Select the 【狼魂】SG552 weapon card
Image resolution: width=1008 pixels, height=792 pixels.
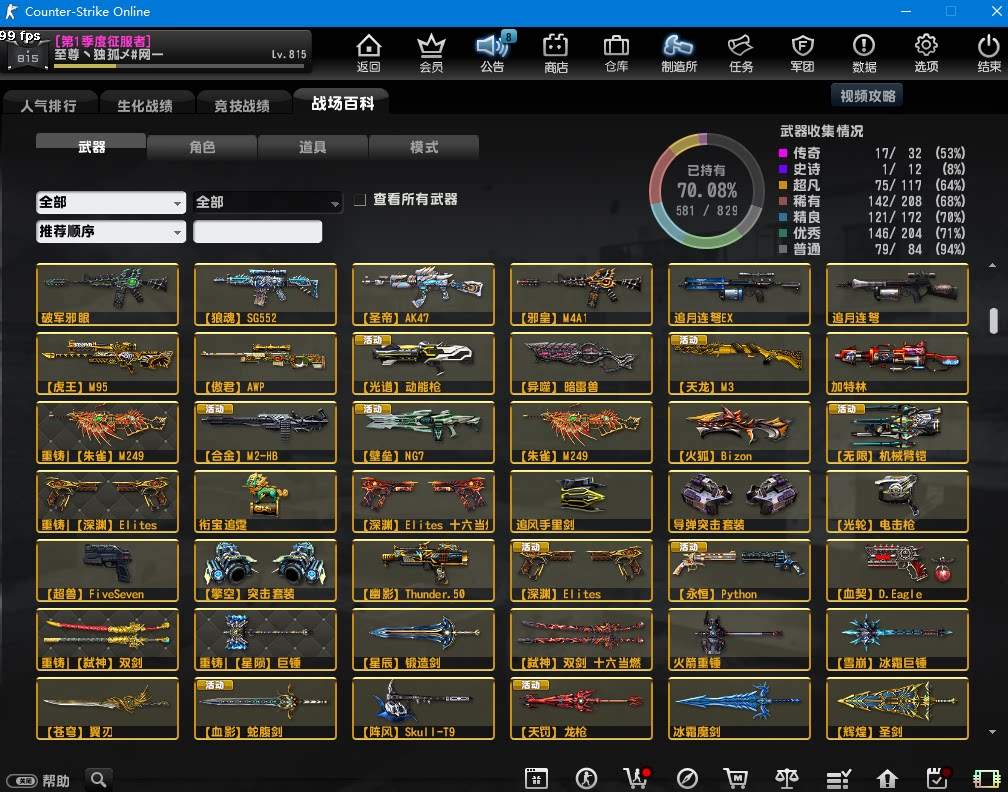pyautogui.click(x=266, y=294)
